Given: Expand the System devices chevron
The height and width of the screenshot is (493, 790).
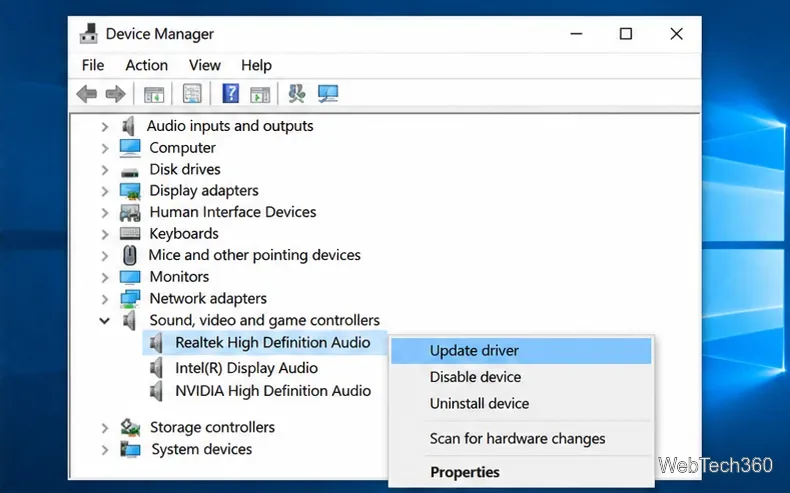Looking at the screenshot, I should (104, 450).
